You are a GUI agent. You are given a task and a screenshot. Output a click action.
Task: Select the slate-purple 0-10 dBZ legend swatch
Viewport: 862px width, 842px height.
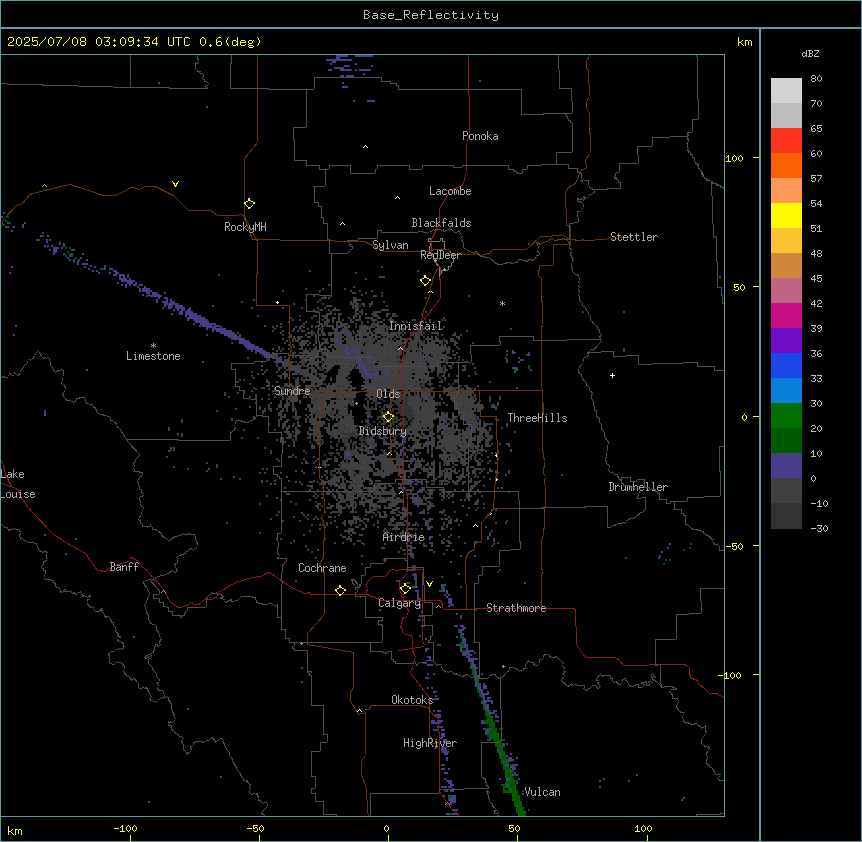point(786,466)
